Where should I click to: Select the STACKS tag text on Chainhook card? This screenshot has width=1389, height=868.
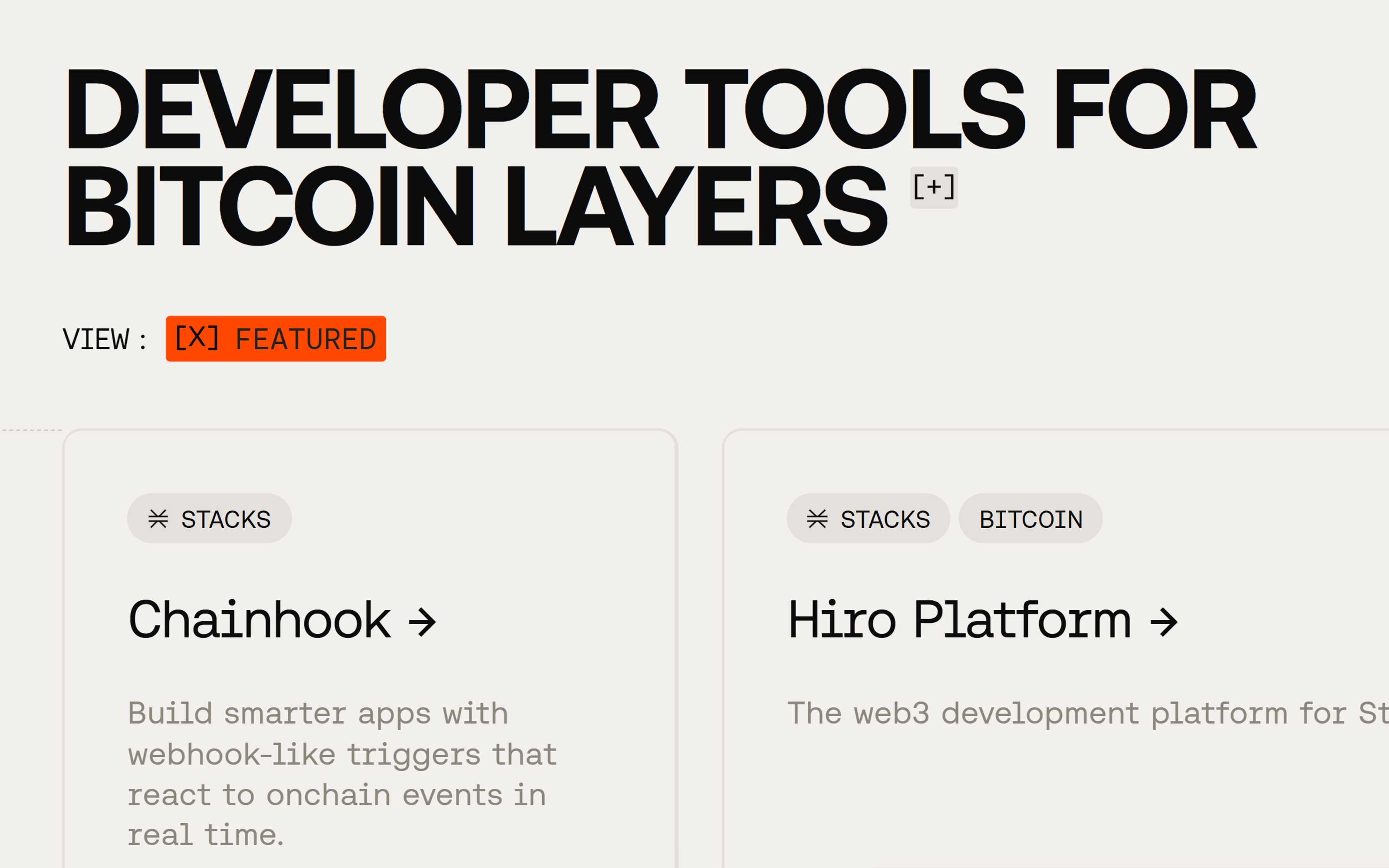[226, 519]
